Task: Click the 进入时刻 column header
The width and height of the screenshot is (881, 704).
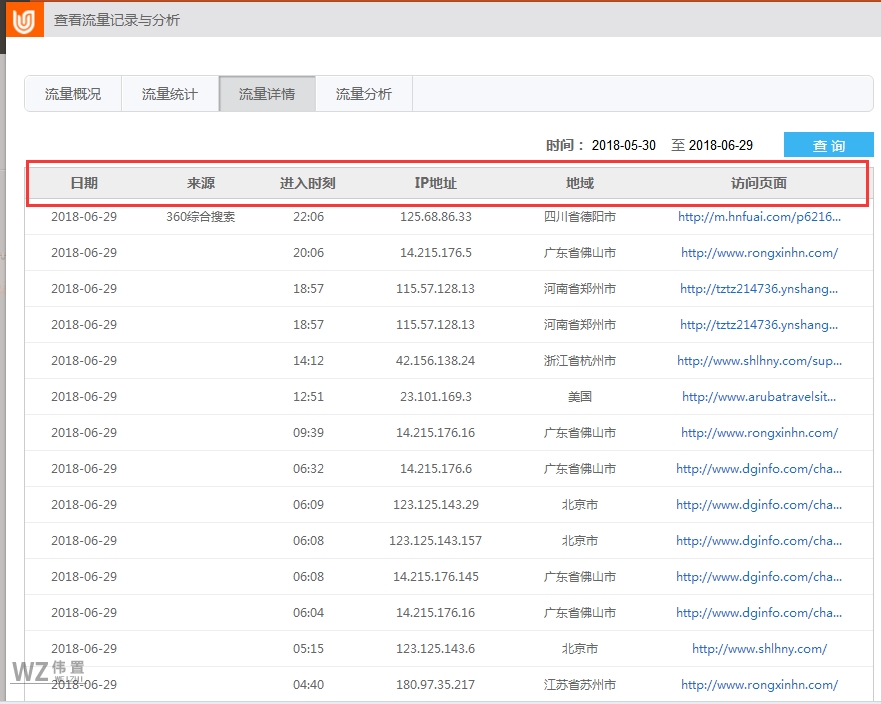Action: pos(307,183)
